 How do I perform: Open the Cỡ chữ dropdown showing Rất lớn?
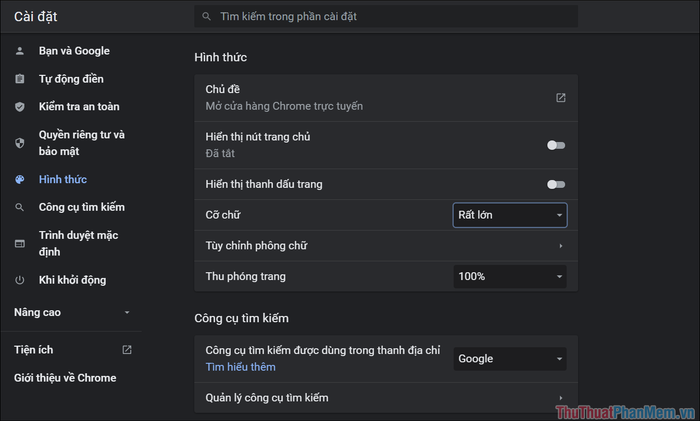[x=510, y=215]
